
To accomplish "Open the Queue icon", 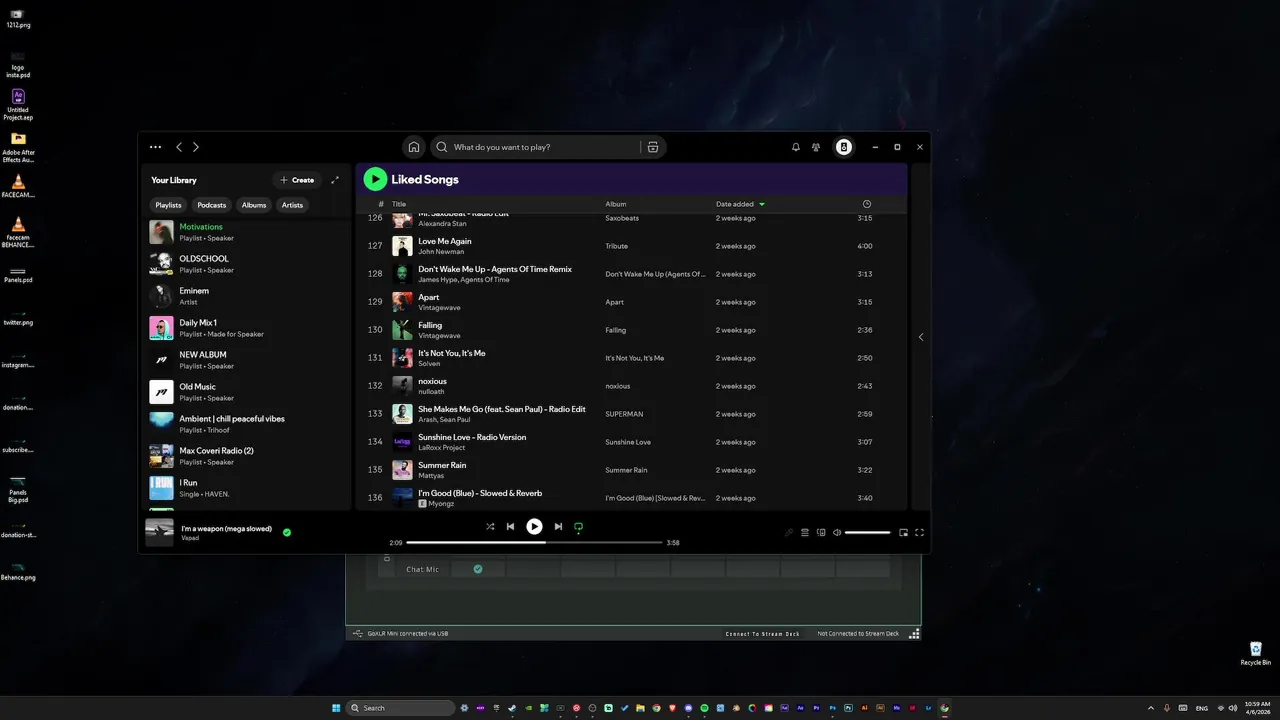I will (x=804, y=533).
